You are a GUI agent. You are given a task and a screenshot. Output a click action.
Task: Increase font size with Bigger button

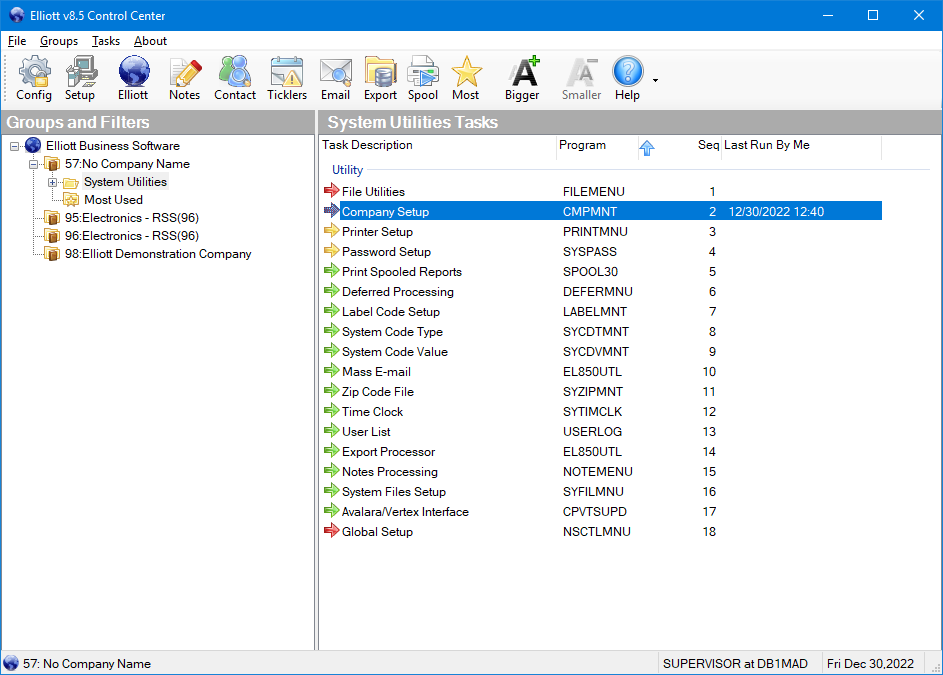522,78
